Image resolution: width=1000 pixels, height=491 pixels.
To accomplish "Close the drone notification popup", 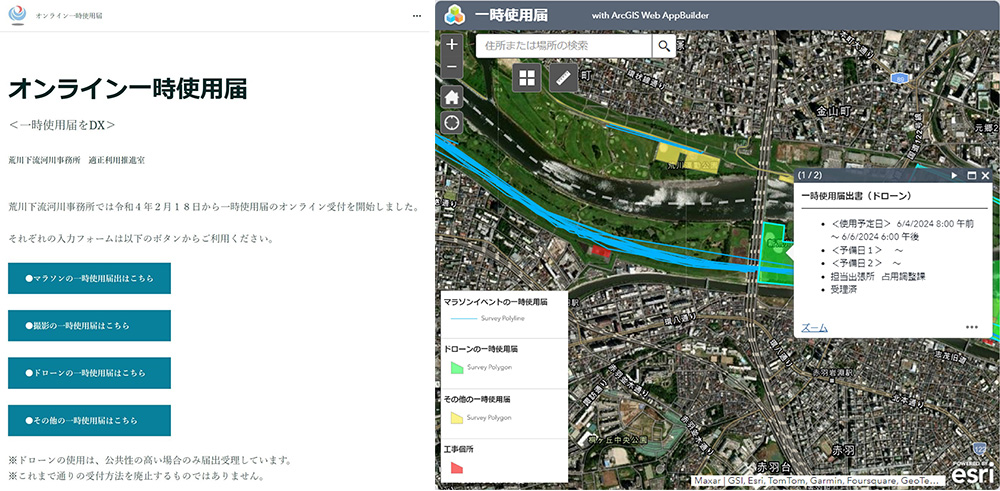I will coord(985,175).
